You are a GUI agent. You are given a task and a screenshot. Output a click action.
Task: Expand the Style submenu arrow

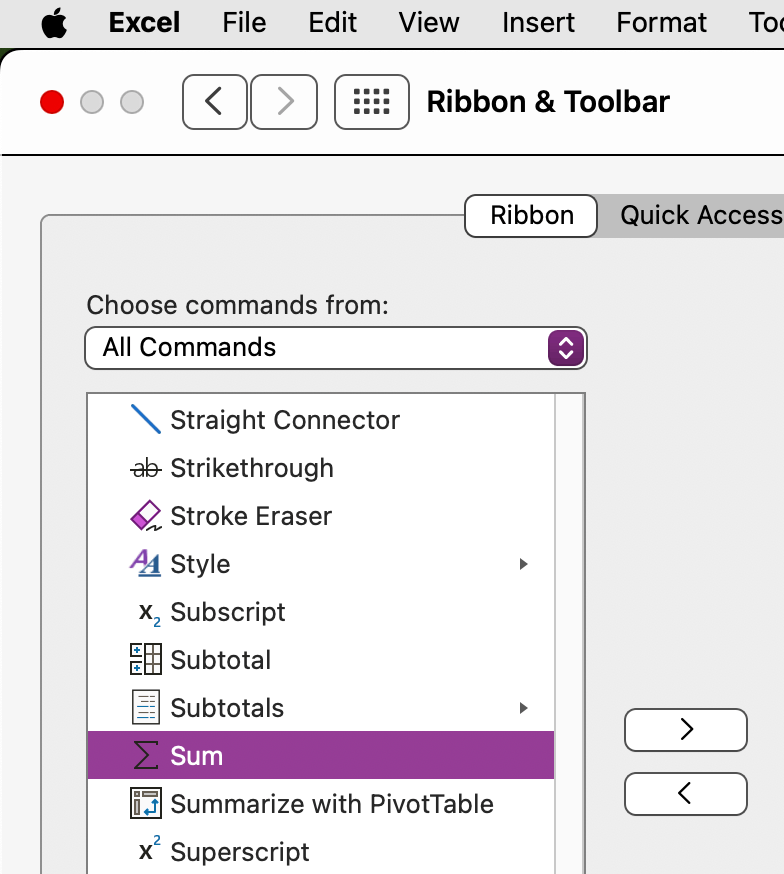coord(523,565)
